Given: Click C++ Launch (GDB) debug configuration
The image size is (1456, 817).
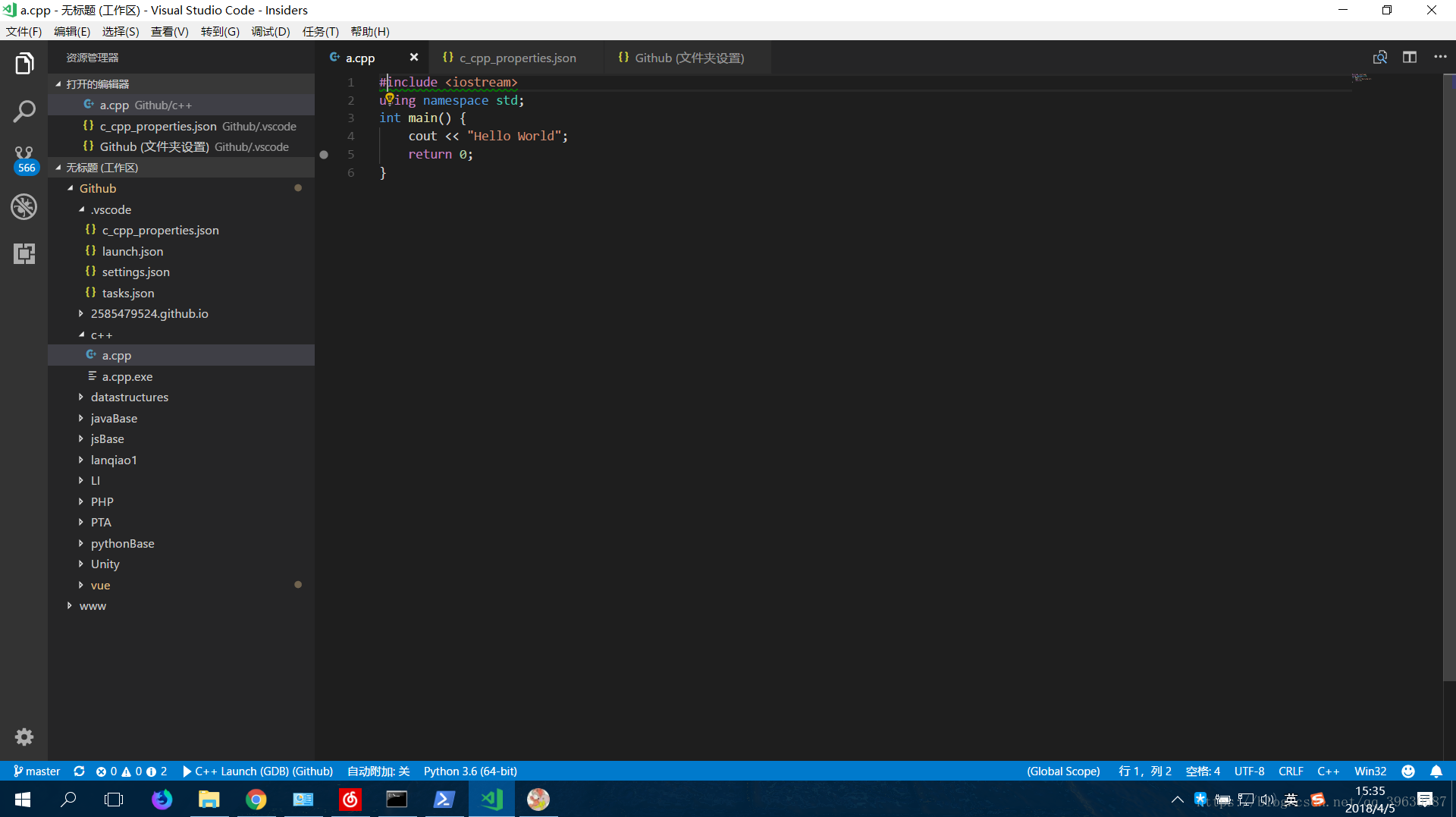Looking at the screenshot, I should pyautogui.click(x=258, y=771).
